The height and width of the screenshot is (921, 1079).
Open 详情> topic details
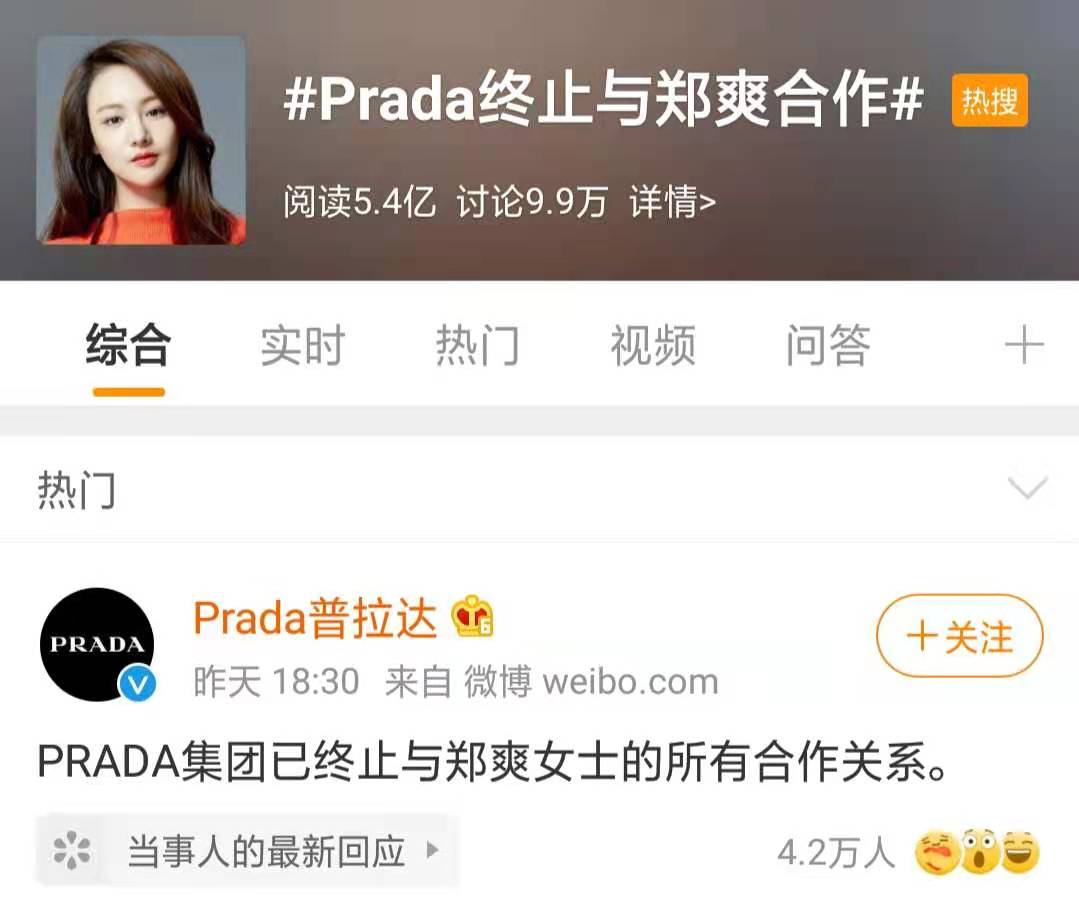click(672, 202)
